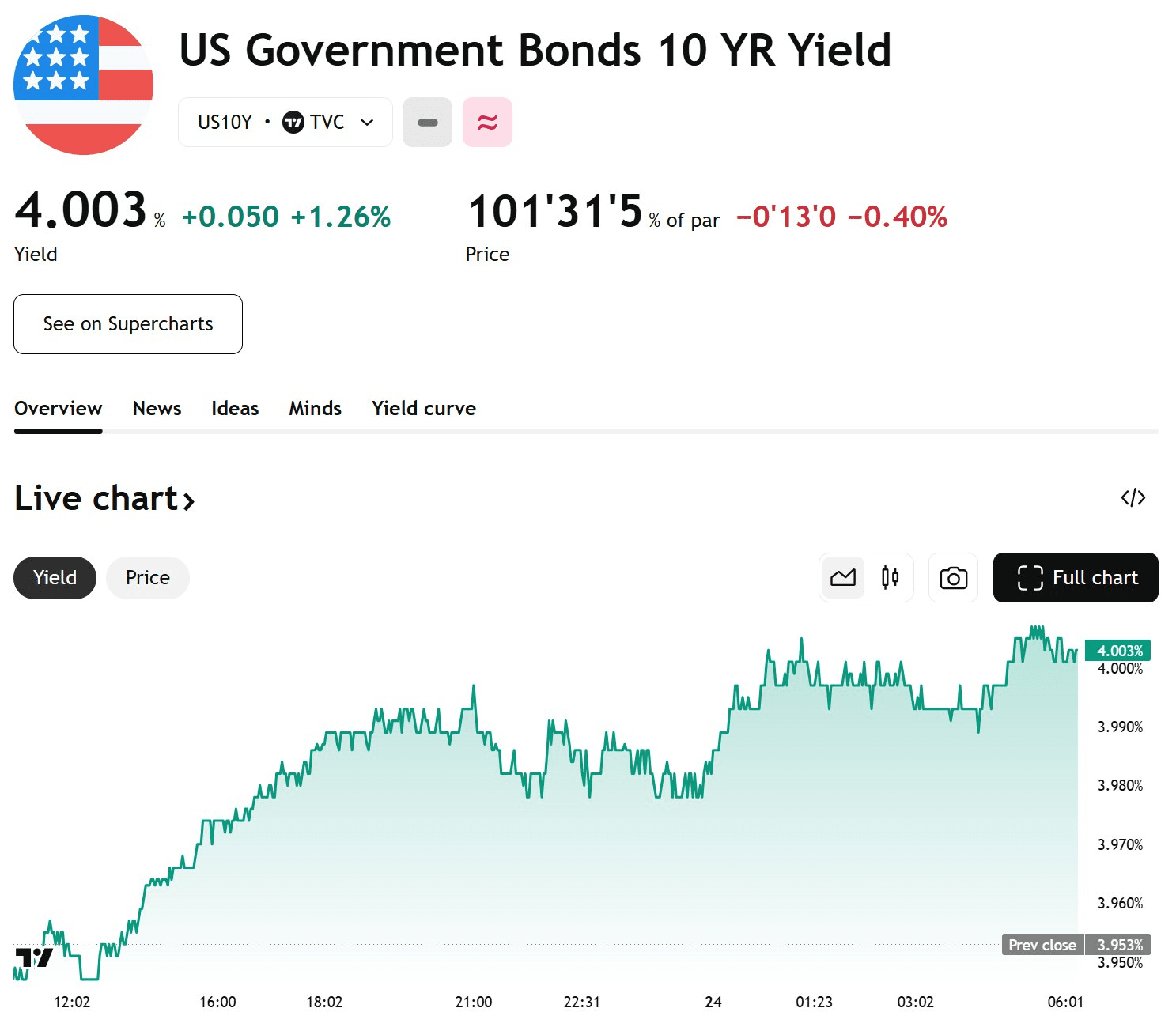Click the See on Supercharts button
1176x1031 pixels.
tap(128, 324)
